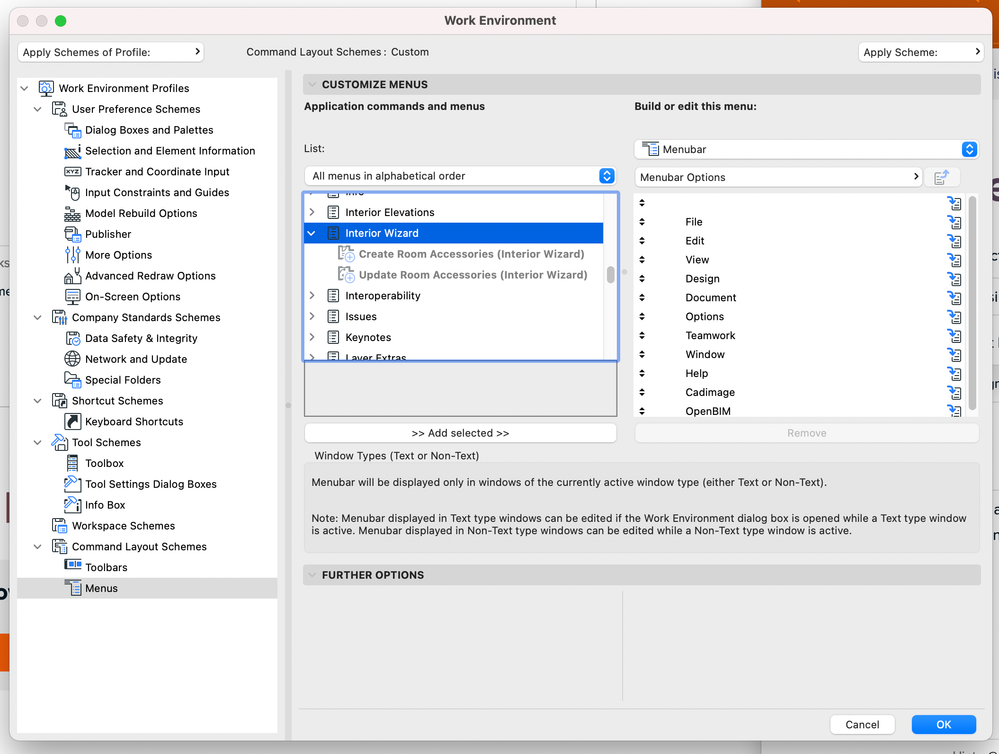
Task: Collapse the CUSTOMIZE MENUS section
Action: (x=312, y=84)
